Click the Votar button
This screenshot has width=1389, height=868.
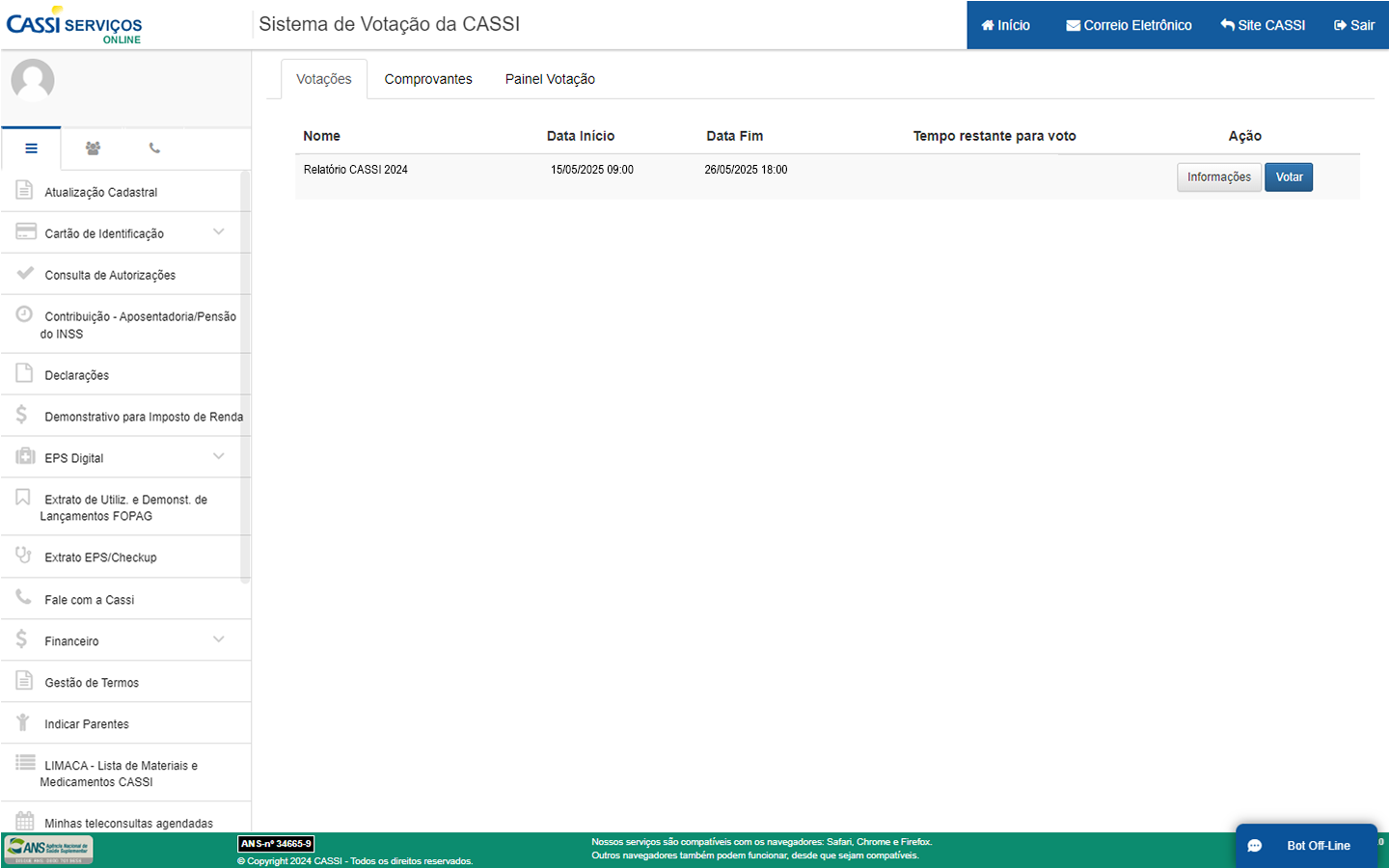point(1289,177)
